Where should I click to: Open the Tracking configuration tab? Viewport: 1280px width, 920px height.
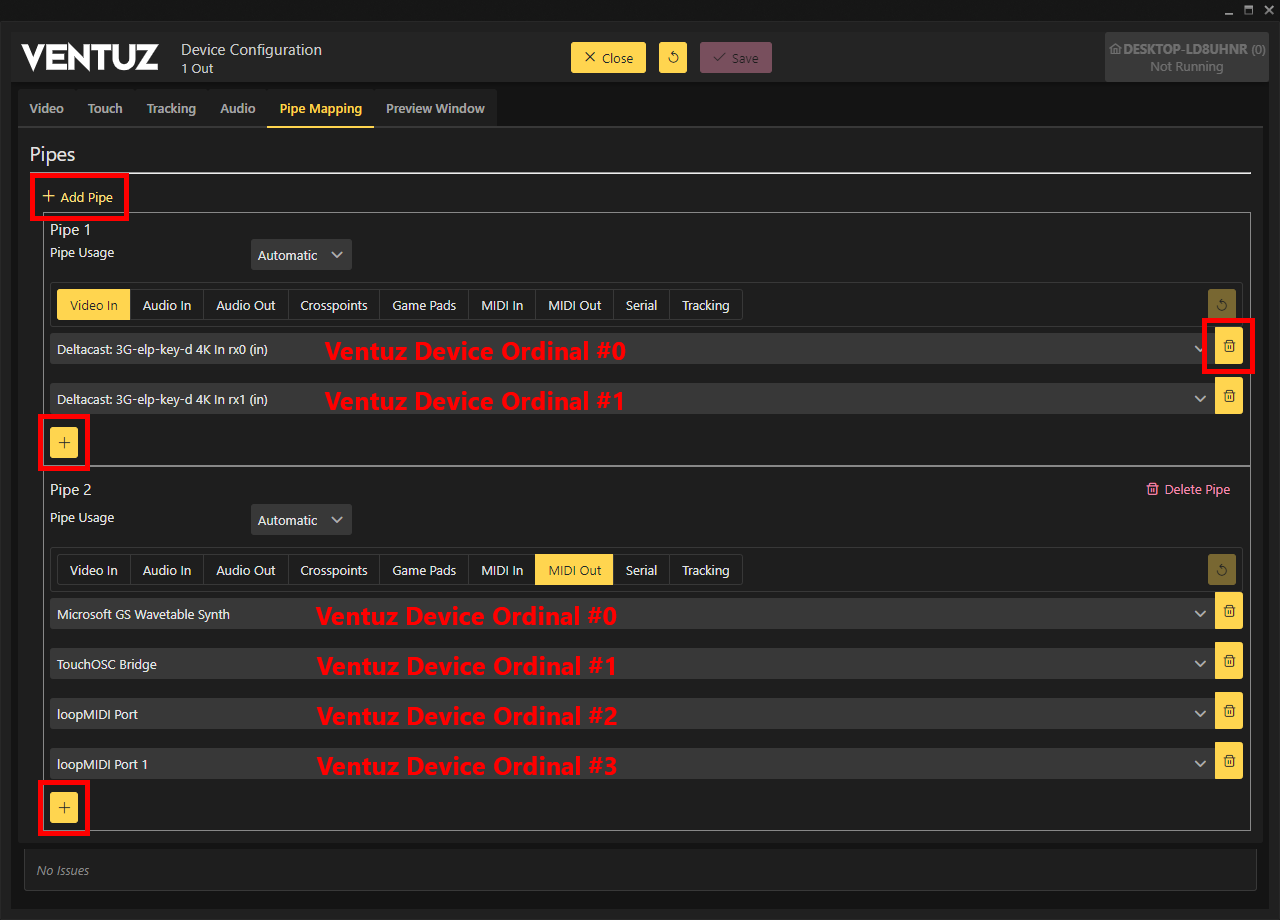[171, 109]
